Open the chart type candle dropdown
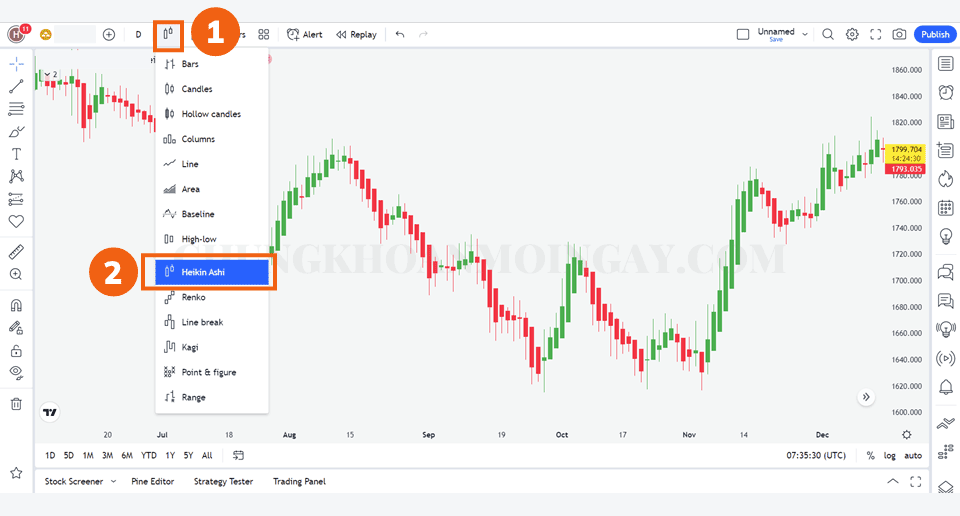 [x=169, y=34]
